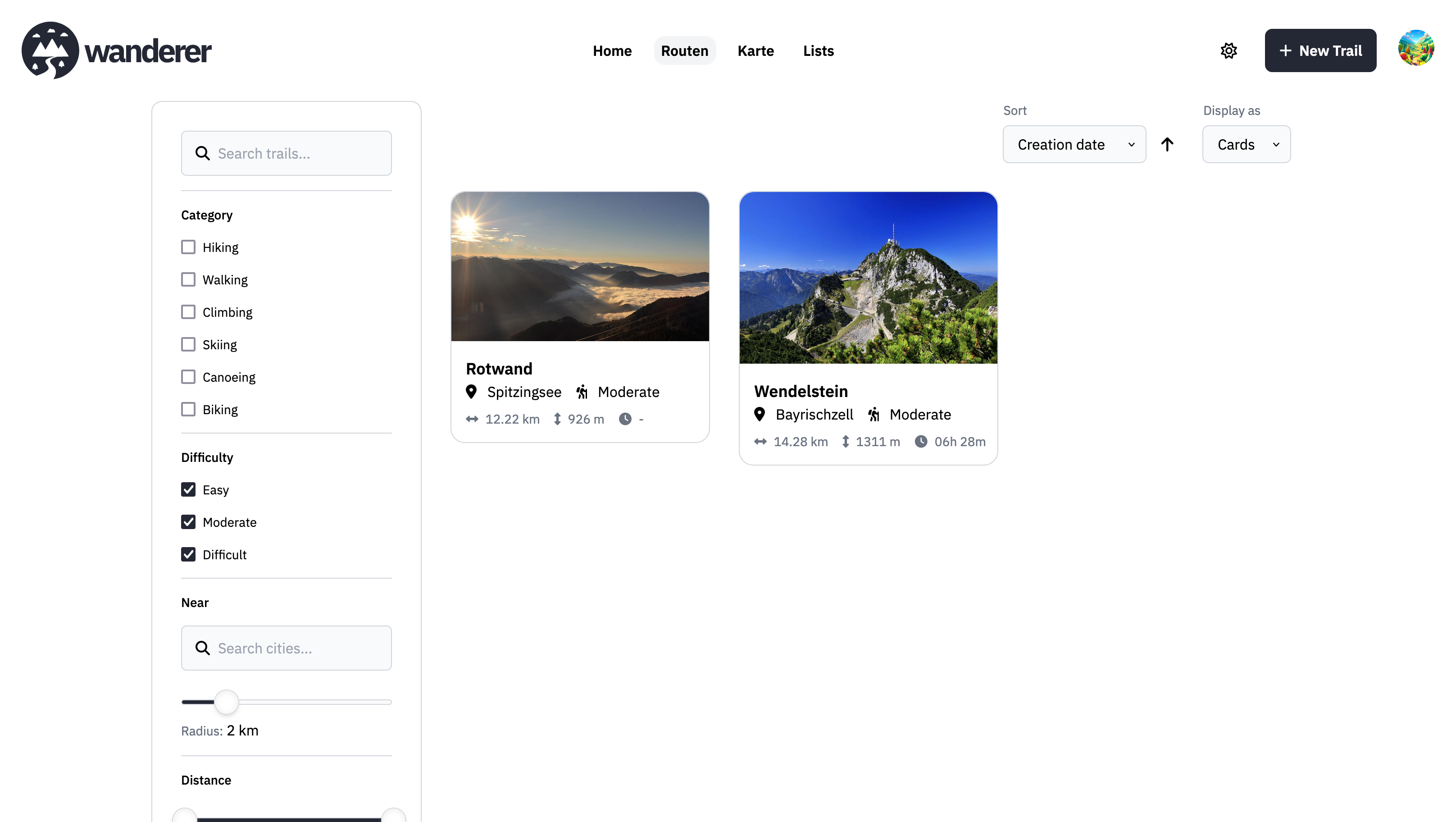
Task: Click the wanderer mountain logo icon
Action: click(x=50, y=50)
